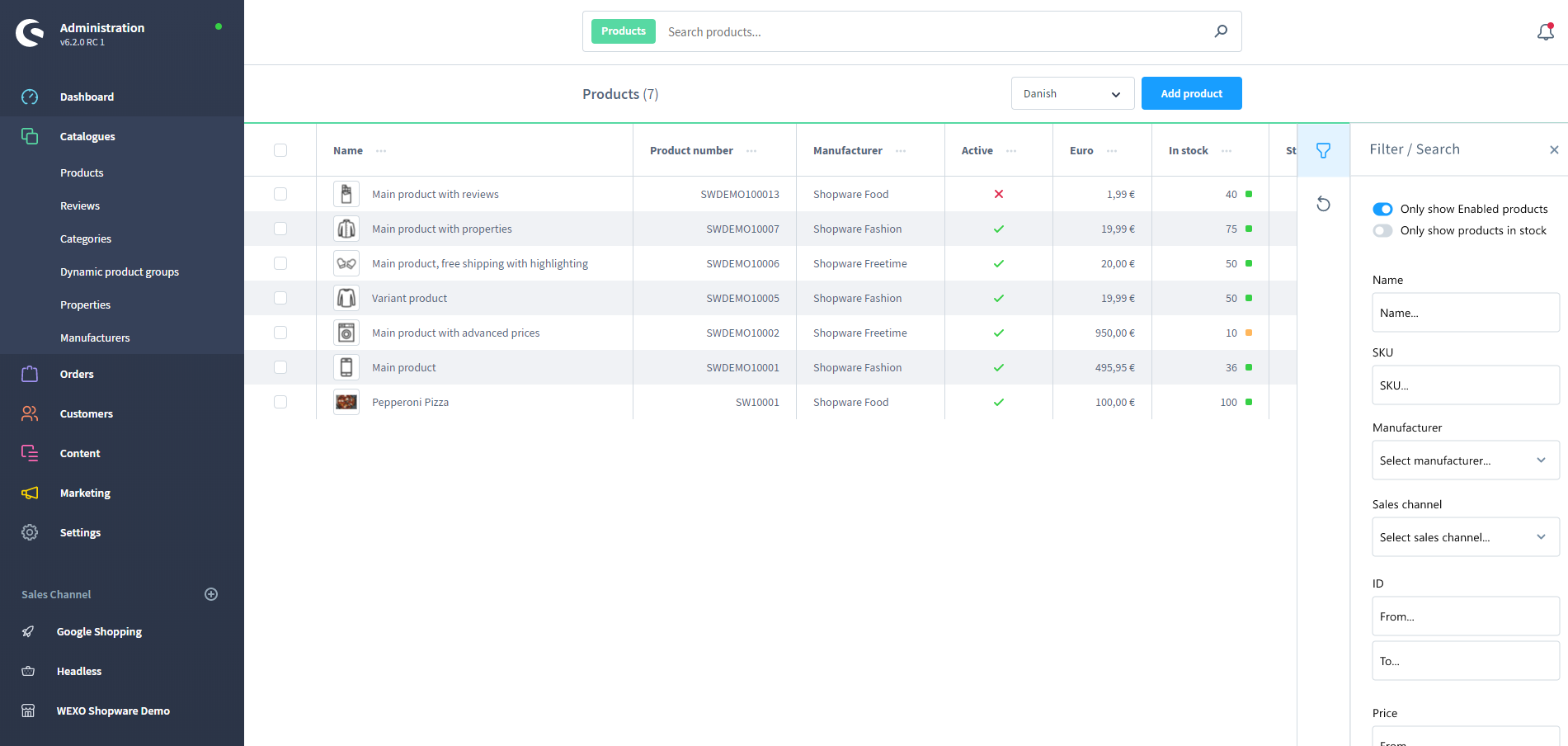Reset filters using the undo arrow icon
Image resolution: width=1568 pixels, height=746 pixels.
point(1323,203)
